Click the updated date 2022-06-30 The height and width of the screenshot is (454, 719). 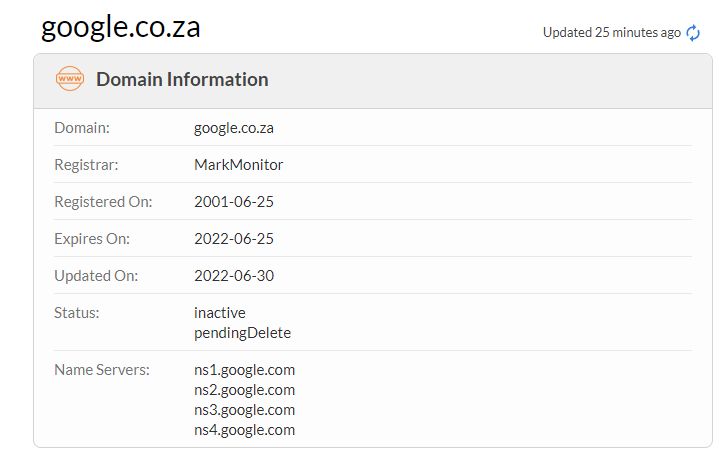click(x=234, y=276)
